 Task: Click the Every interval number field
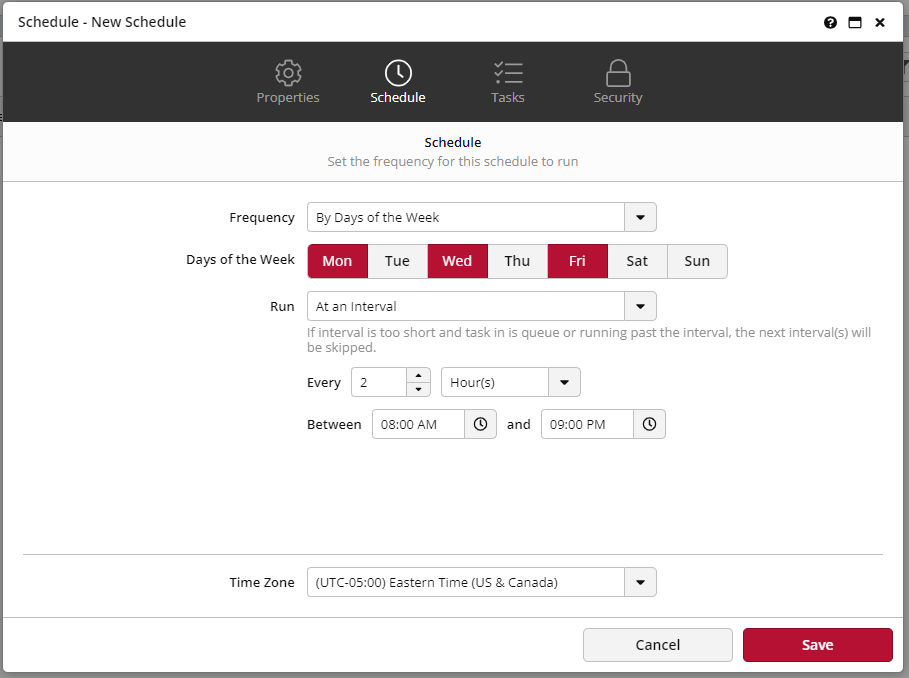click(x=380, y=382)
